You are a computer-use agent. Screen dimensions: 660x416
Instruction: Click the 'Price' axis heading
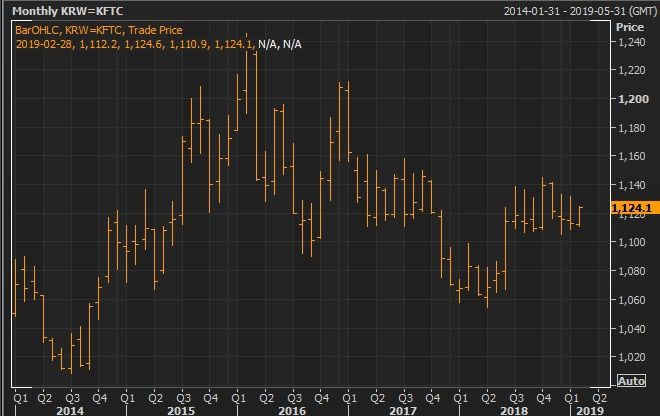pos(630,27)
